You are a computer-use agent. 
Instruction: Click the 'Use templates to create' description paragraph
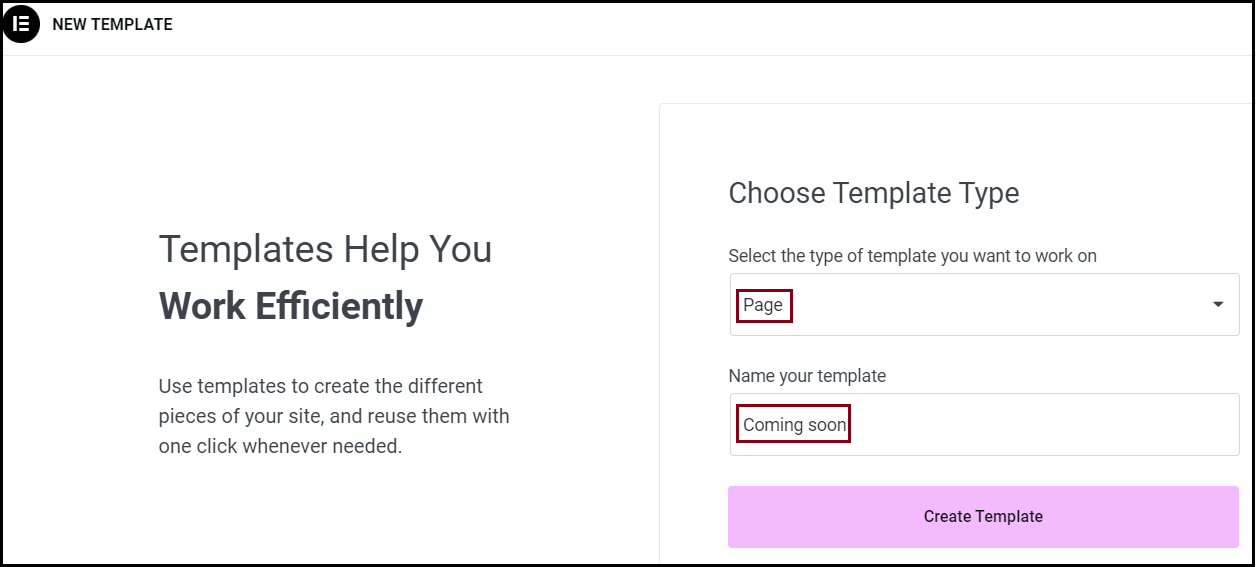coord(333,416)
